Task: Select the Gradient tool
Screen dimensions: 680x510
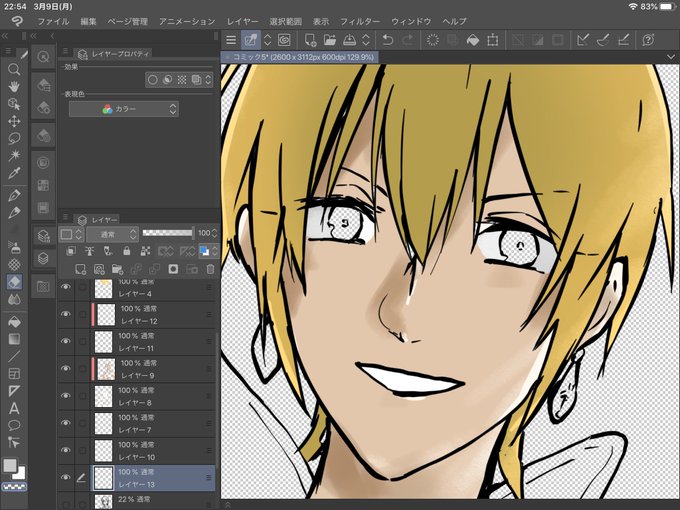Action: click(14, 339)
